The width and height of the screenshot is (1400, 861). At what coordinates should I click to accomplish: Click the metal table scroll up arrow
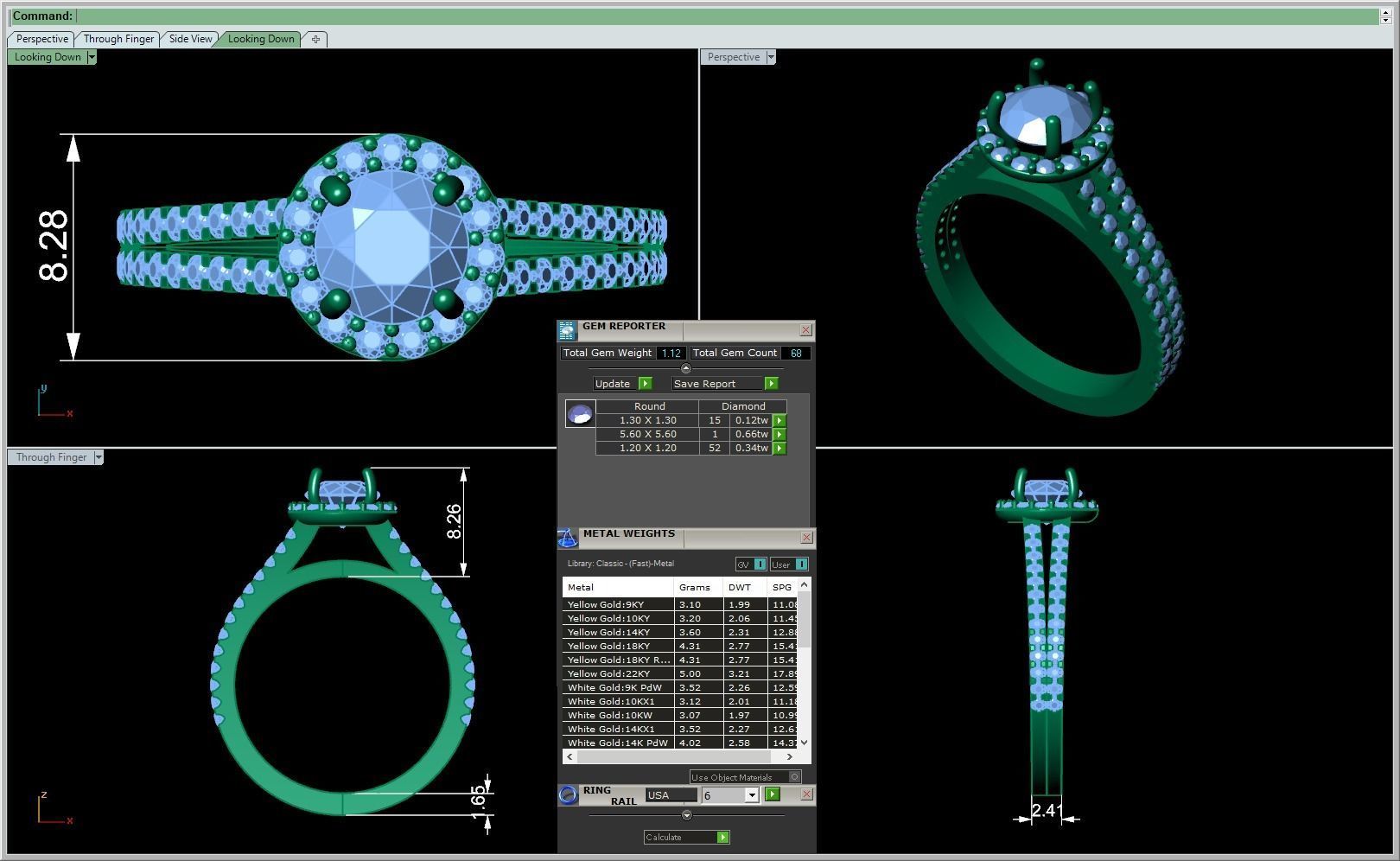click(x=805, y=586)
